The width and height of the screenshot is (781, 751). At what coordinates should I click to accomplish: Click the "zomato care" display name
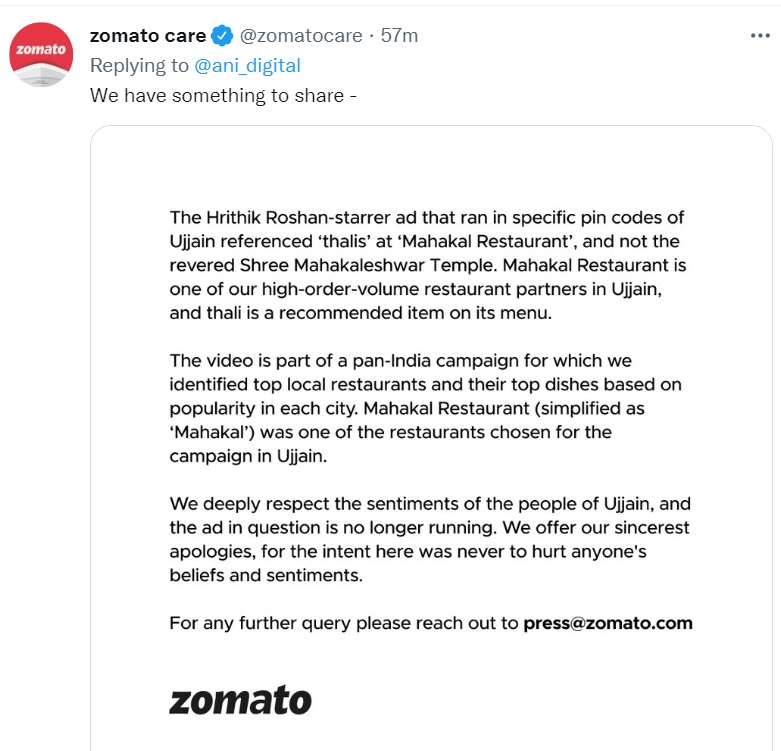(x=148, y=36)
